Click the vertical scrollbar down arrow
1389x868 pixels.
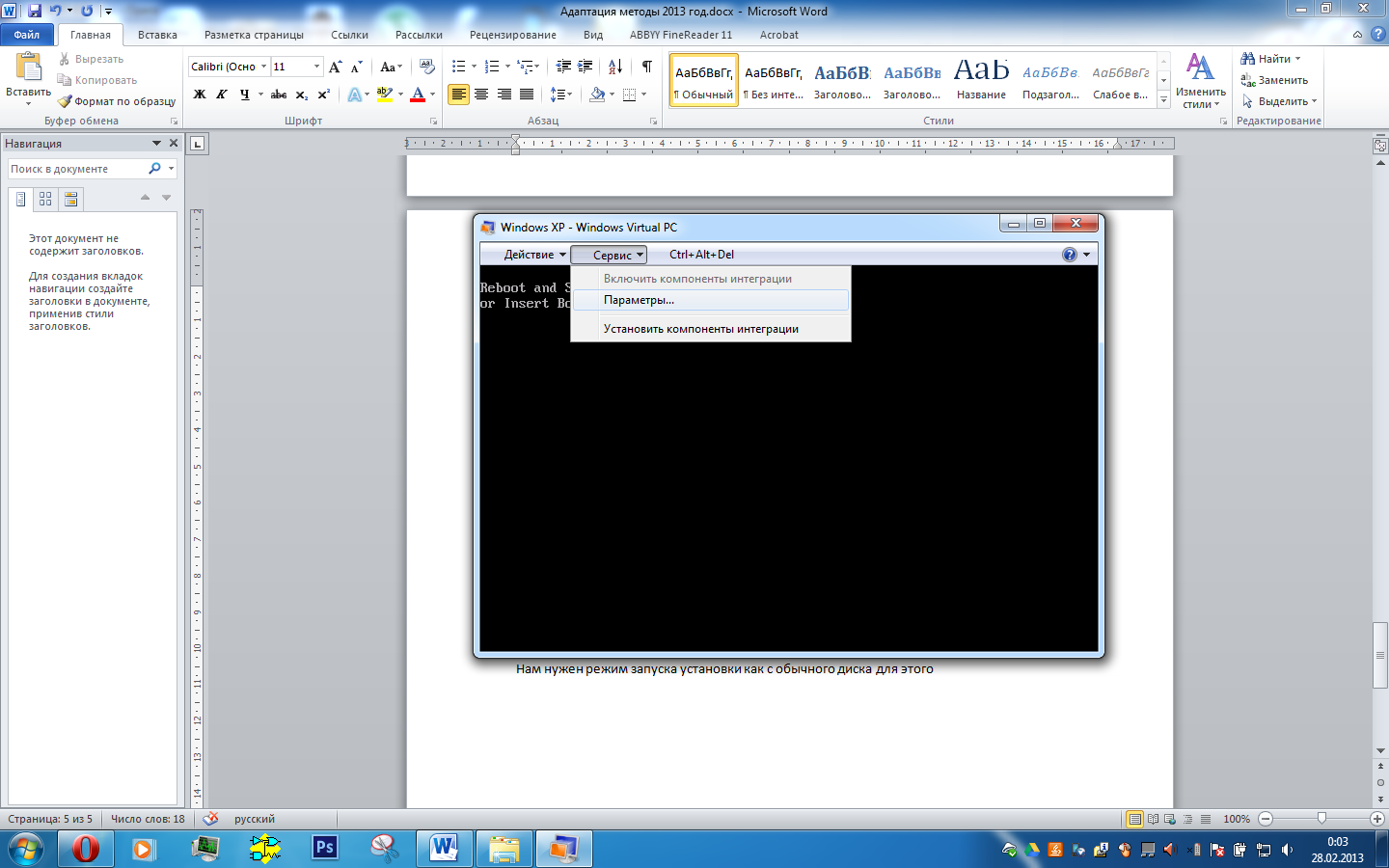click(1380, 750)
